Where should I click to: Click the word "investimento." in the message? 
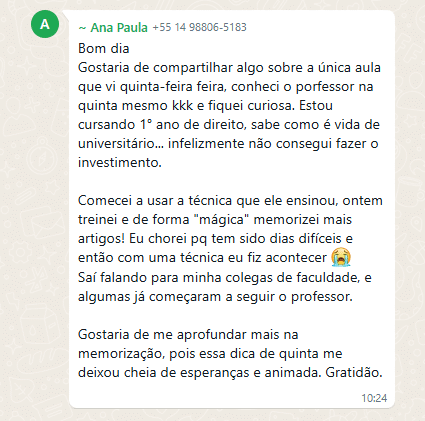[120, 163]
